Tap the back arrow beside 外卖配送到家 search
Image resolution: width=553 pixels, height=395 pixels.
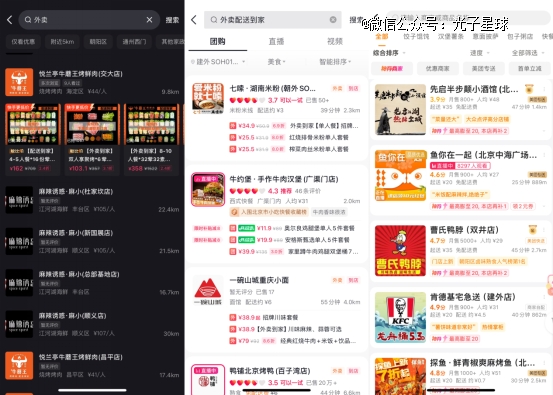pyautogui.click(x=194, y=20)
